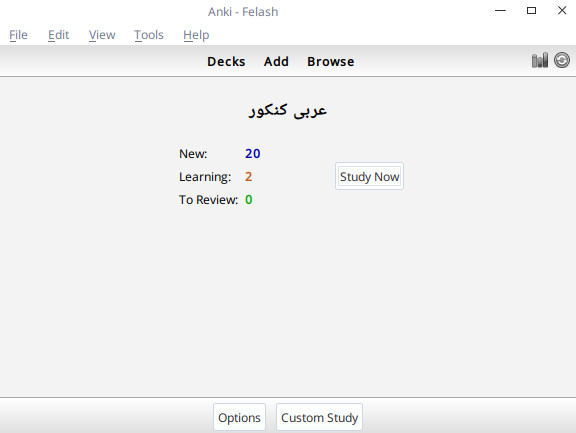Open the card Browse window
The image size is (576, 433).
point(331,61)
